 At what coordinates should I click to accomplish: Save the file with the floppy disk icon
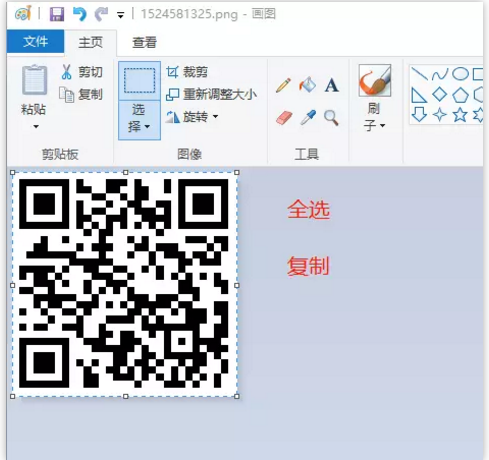(x=57, y=14)
